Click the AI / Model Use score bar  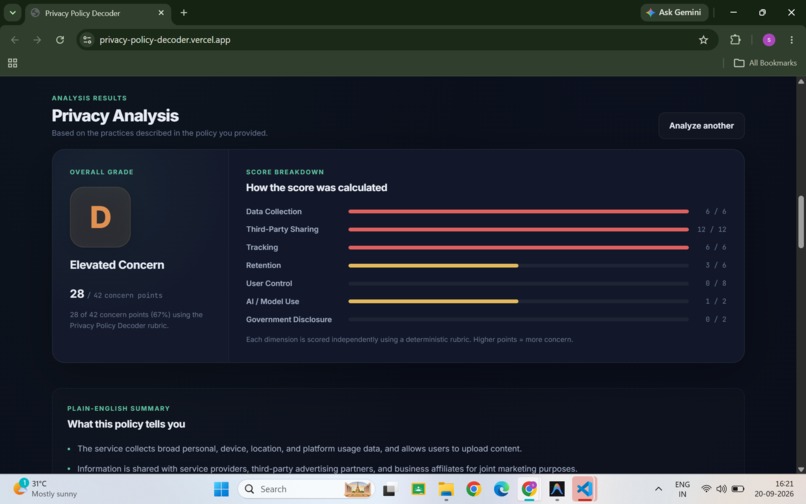[x=518, y=301]
